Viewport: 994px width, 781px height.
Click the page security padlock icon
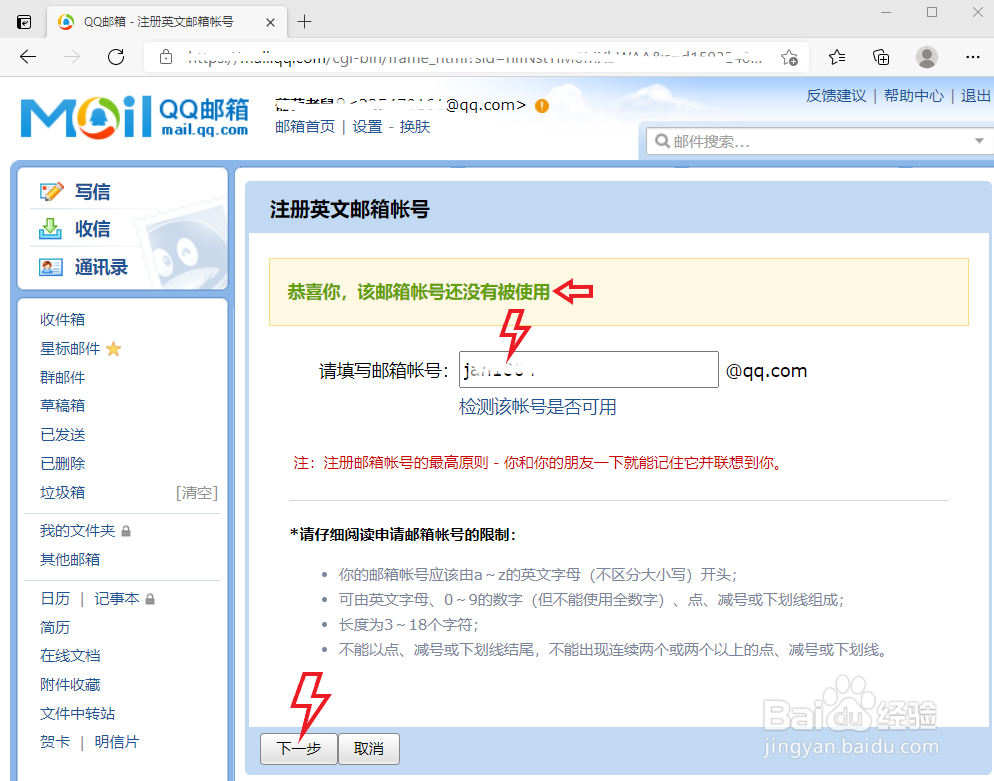[166, 58]
